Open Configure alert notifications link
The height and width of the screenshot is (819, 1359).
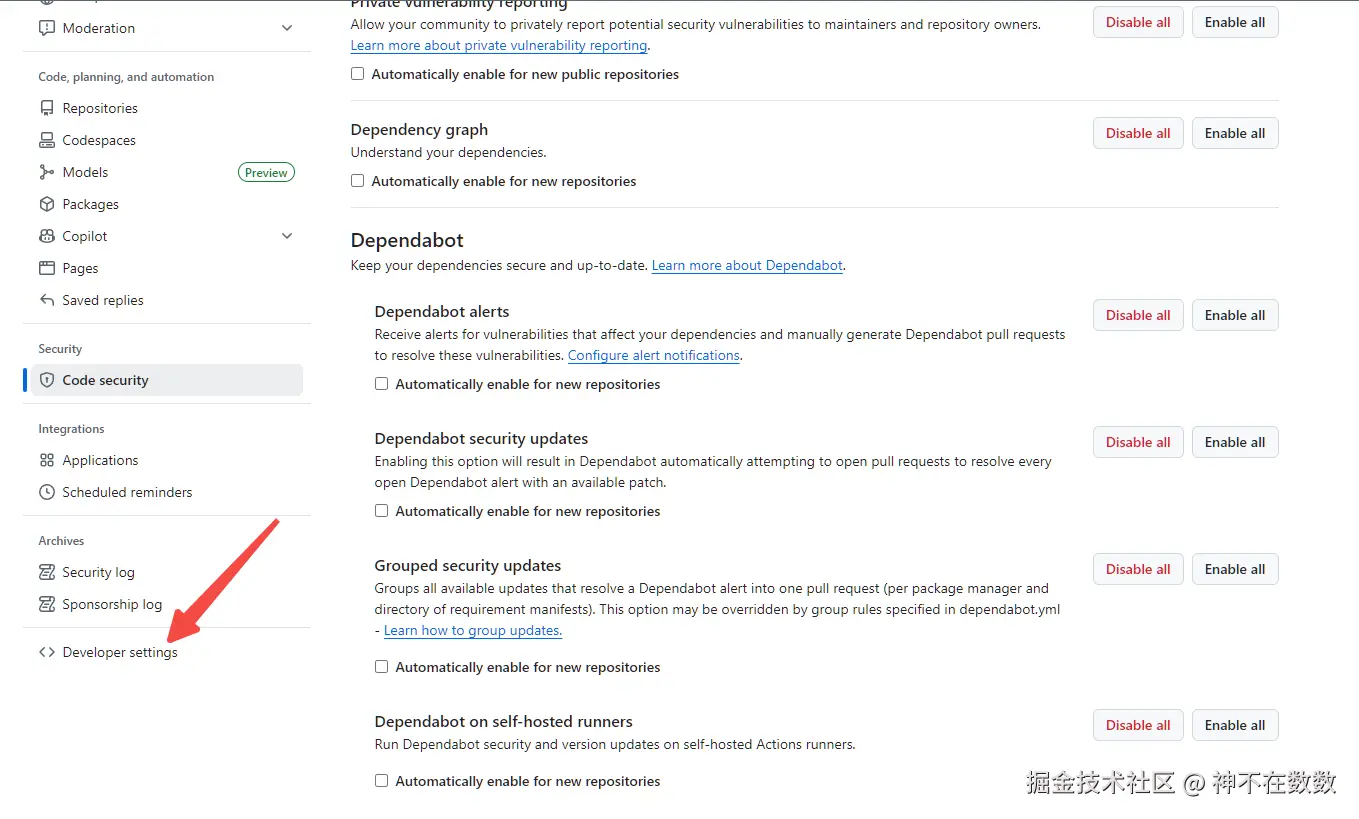coord(653,356)
